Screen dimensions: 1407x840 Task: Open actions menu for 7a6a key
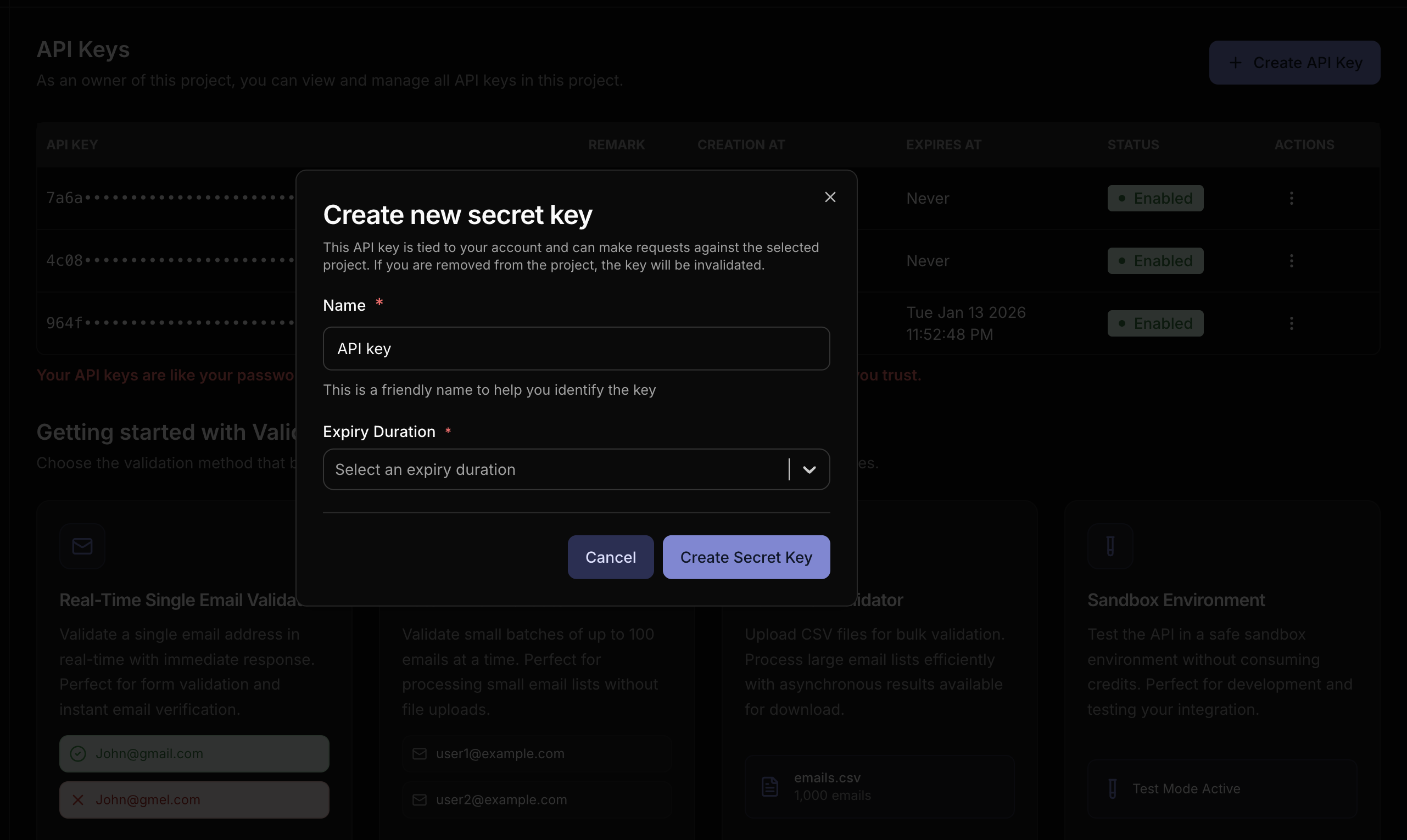1291,198
